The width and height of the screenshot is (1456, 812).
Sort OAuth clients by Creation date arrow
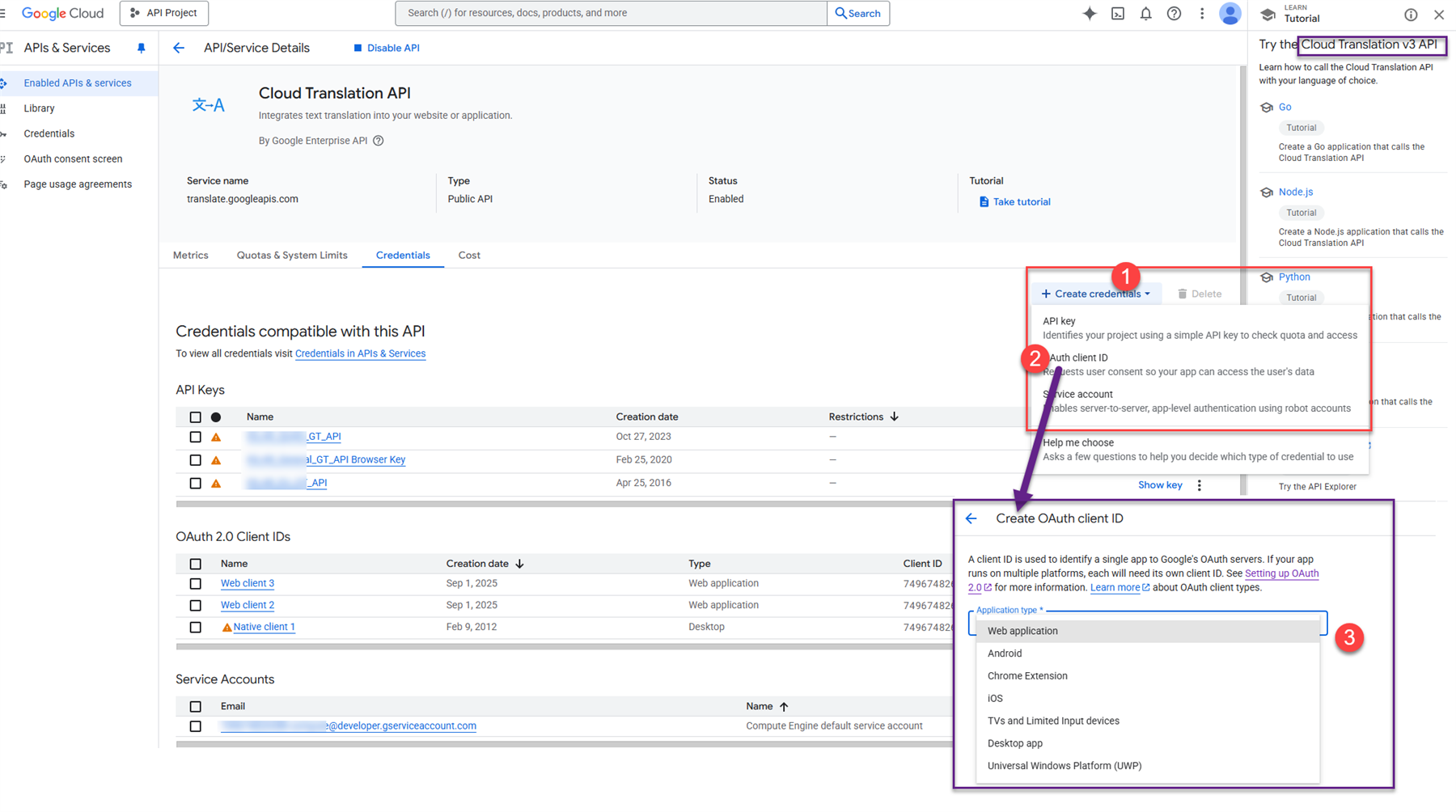click(520, 564)
